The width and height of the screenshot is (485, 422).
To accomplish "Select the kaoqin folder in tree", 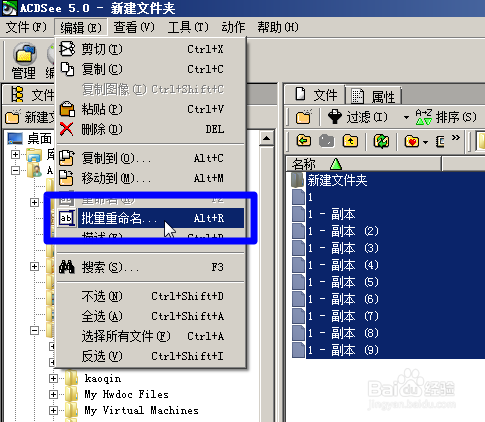I will 103,378.
